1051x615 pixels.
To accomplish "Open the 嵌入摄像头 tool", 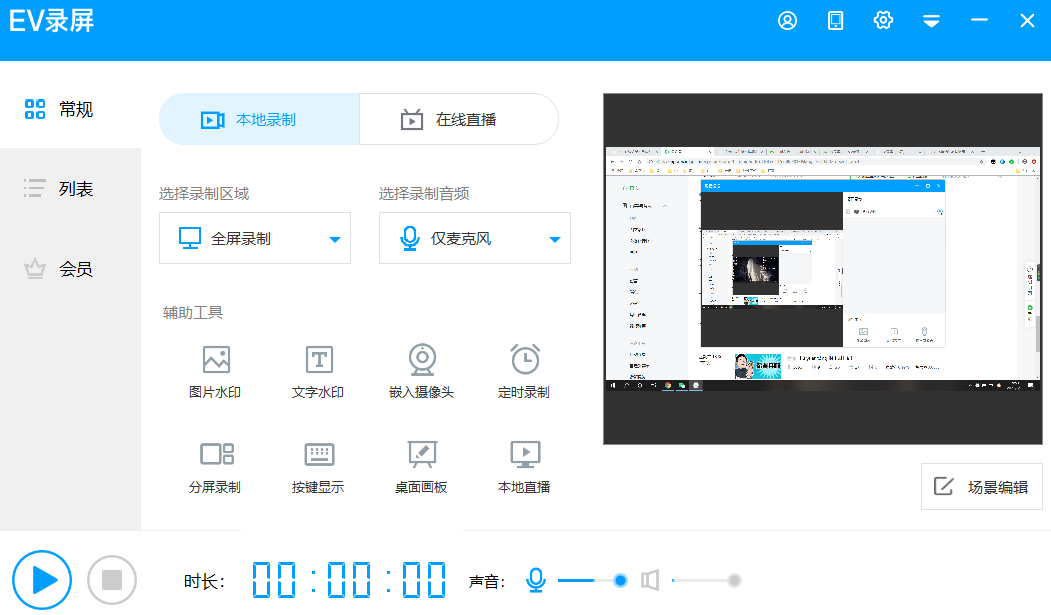I will (x=422, y=372).
